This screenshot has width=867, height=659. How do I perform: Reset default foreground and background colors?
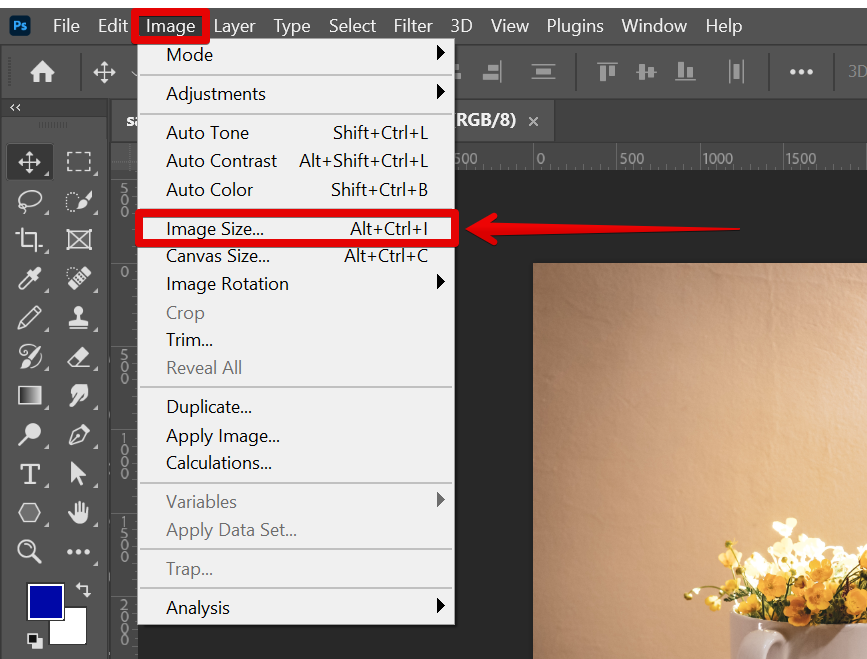coord(34,640)
